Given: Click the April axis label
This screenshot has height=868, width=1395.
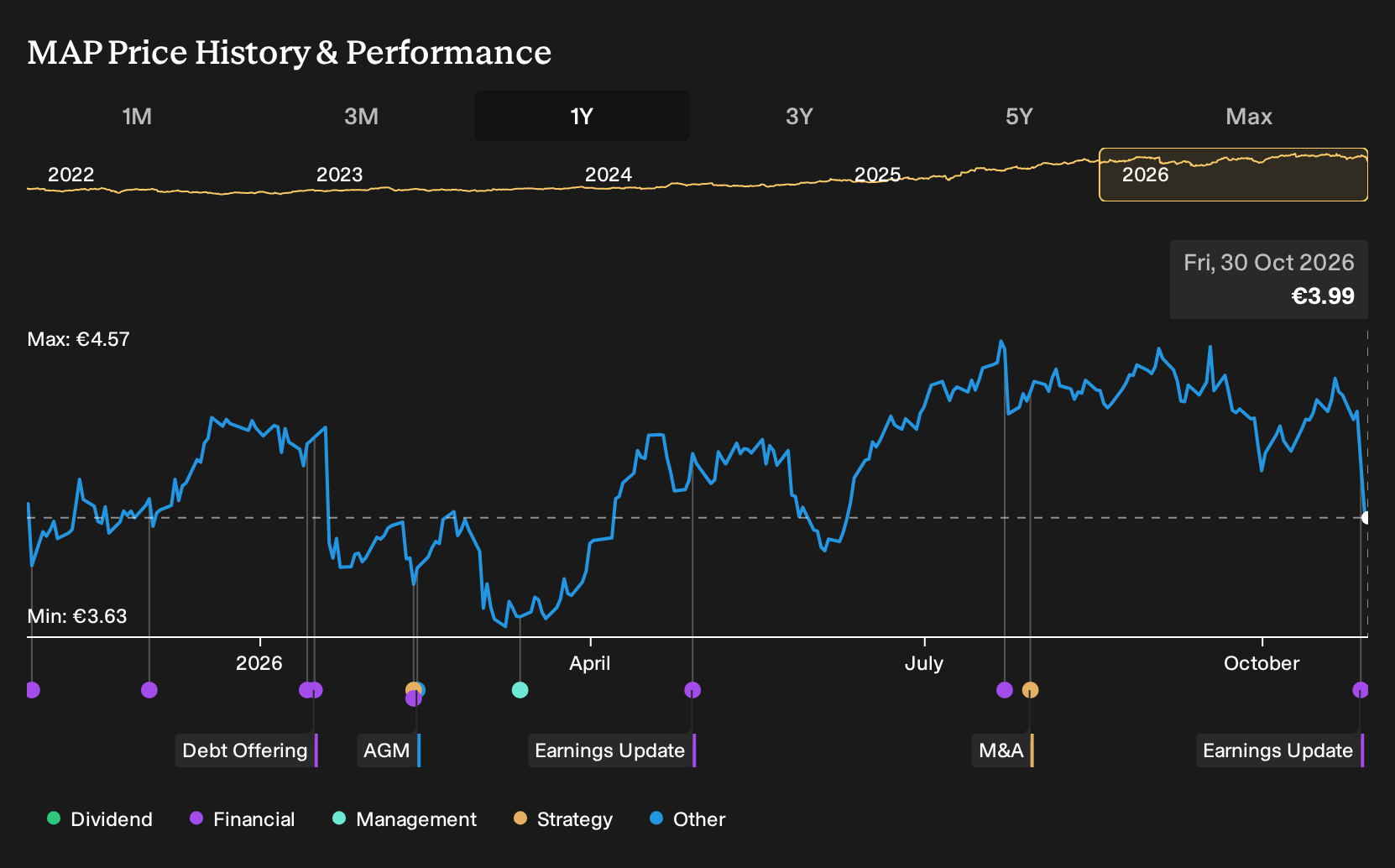Looking at the screenshot, I should click(589, 663).
